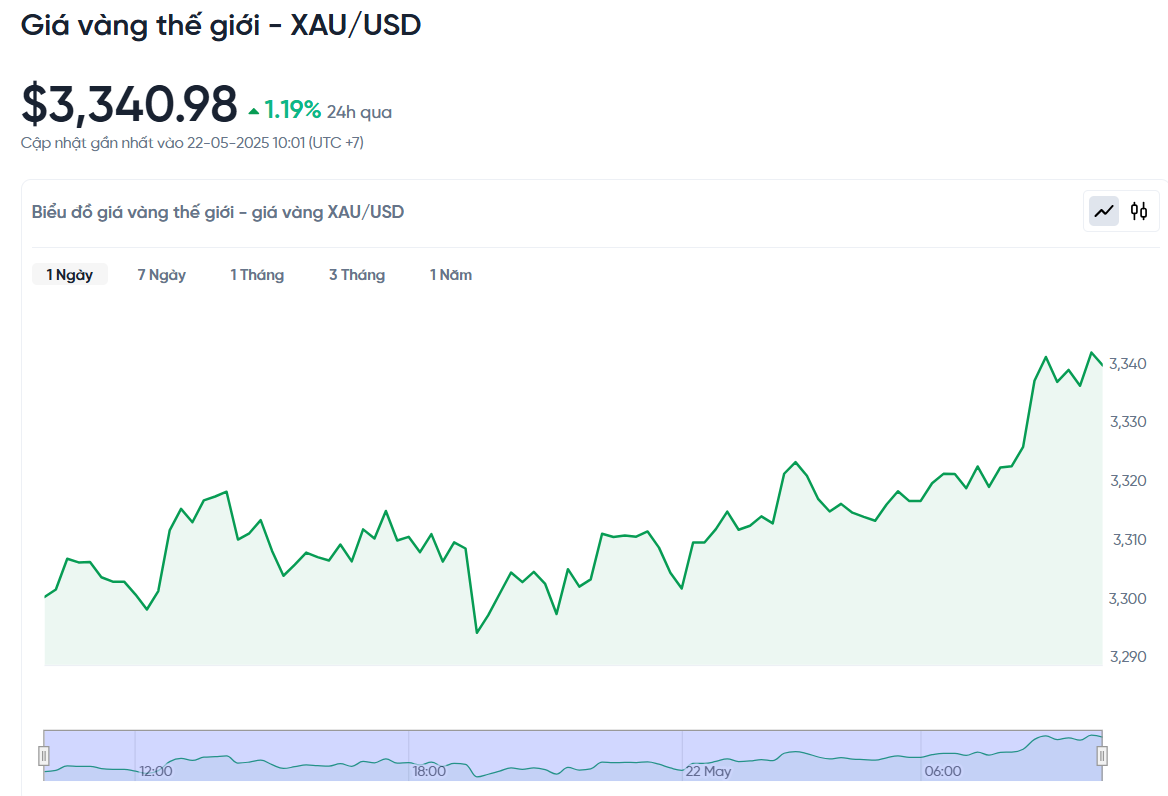Image resolution: width=1168 pixels, height=796 pixels.
Task: Click the 18:00 label in navigator
Action: [x=429, y=771]
